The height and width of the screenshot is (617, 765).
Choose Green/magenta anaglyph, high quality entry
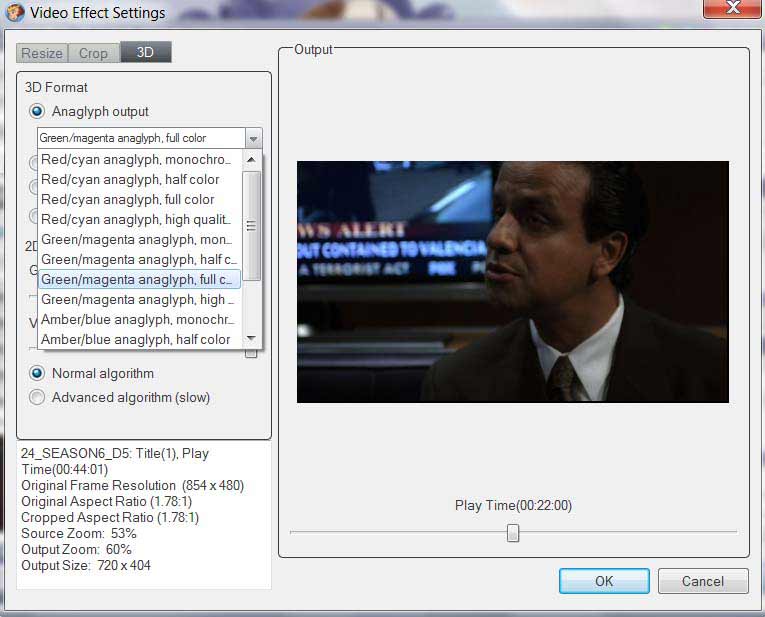pyautogui.click(x=140, y=299)
